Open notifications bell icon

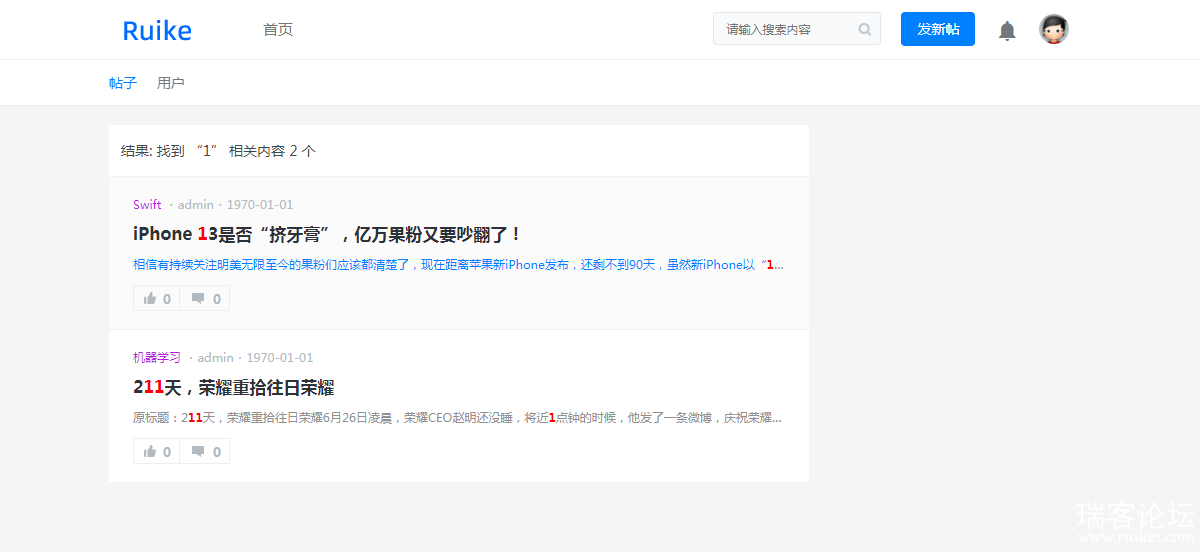click(1007, 30)
